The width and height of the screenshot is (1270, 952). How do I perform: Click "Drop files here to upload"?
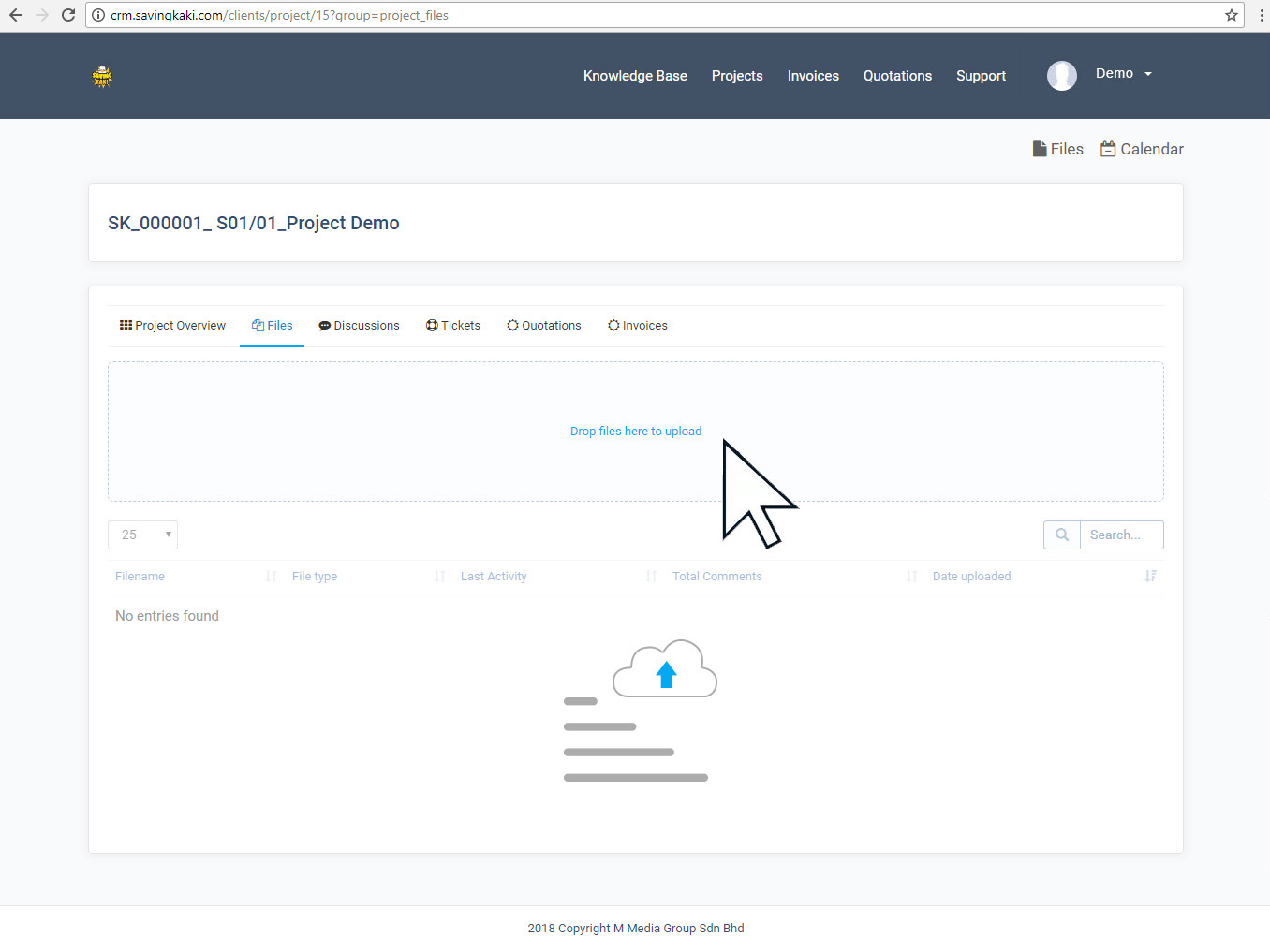636,432
